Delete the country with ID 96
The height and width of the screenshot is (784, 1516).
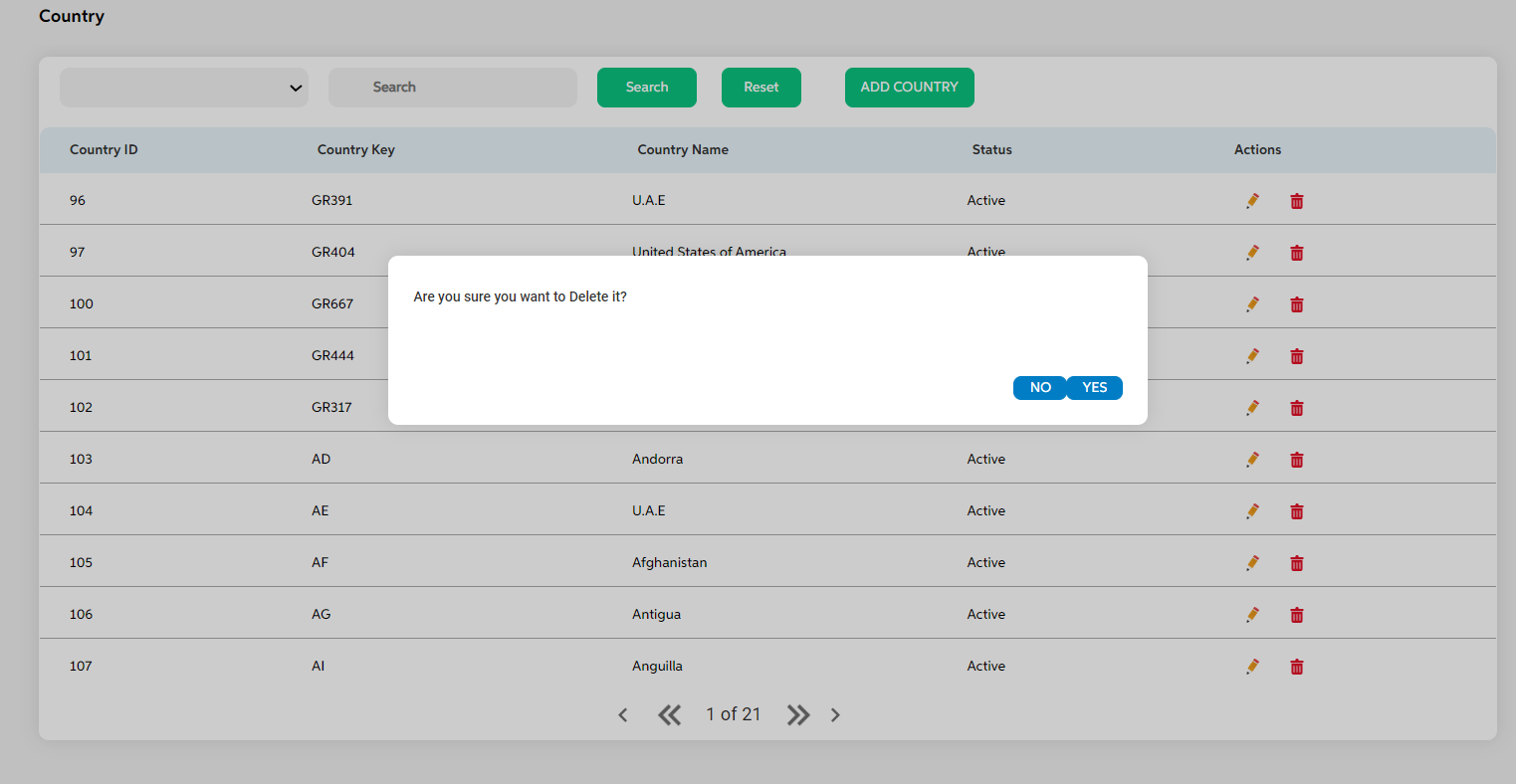pos(1296,201)
